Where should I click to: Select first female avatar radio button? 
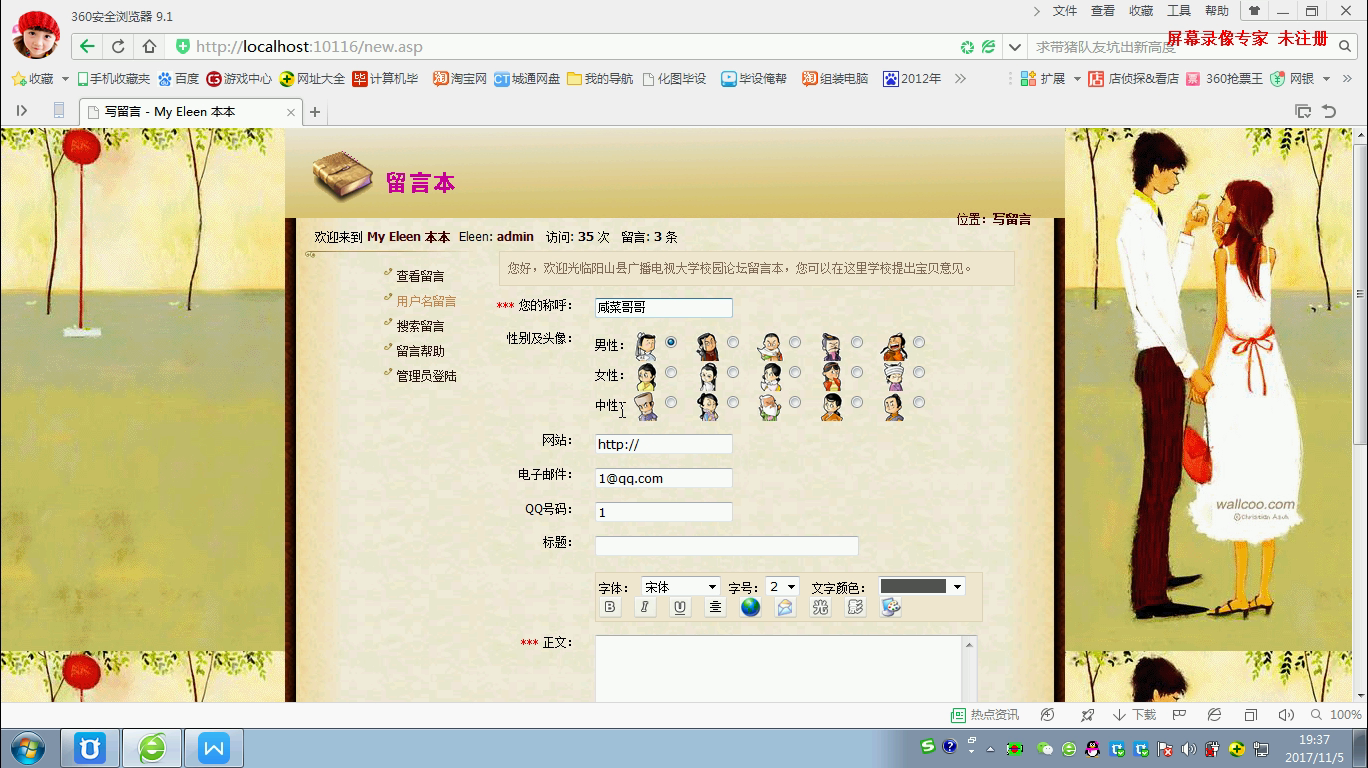[671, 372]
